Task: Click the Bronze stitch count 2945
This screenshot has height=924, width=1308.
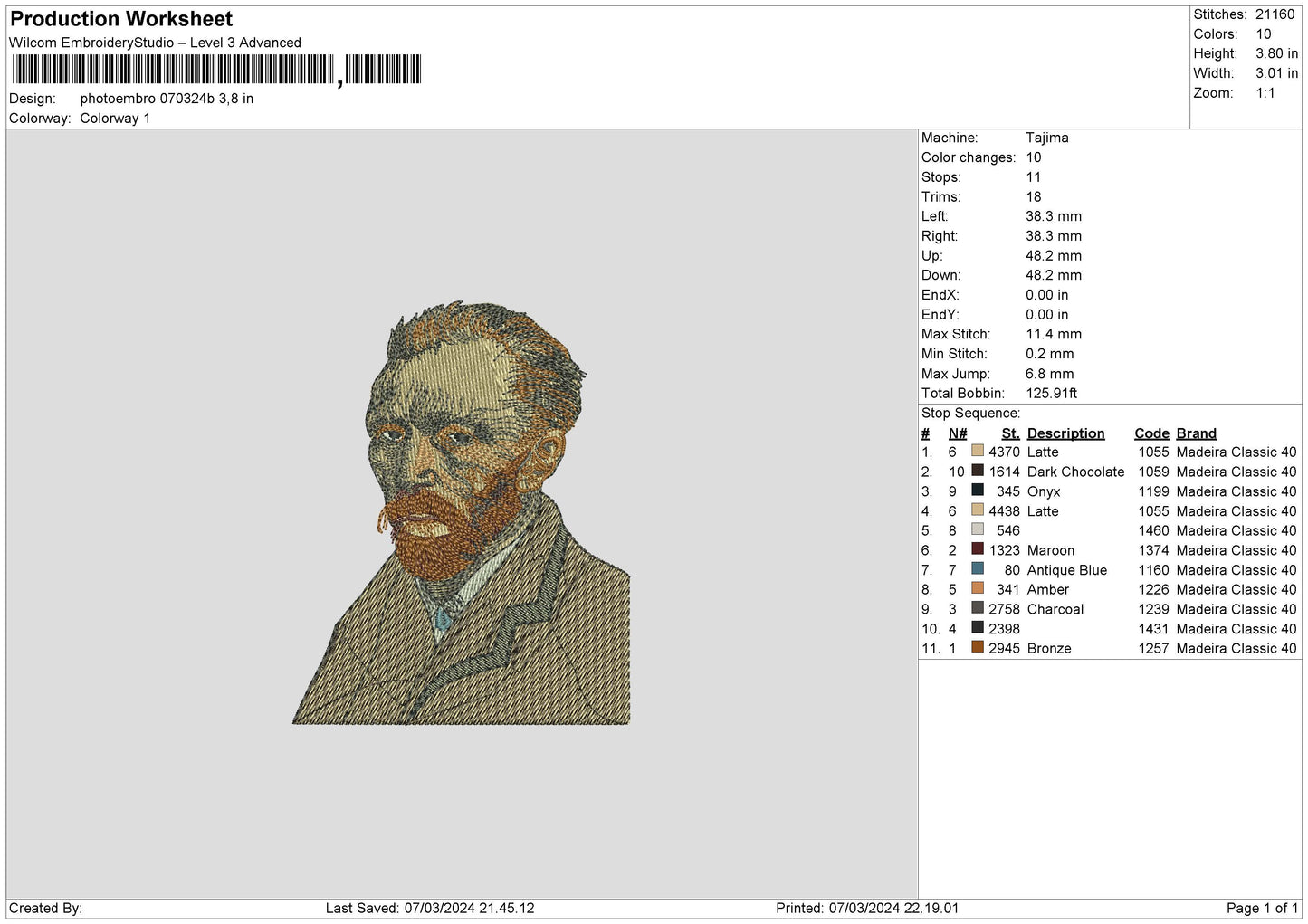Action: click(x=1004, y=648)
